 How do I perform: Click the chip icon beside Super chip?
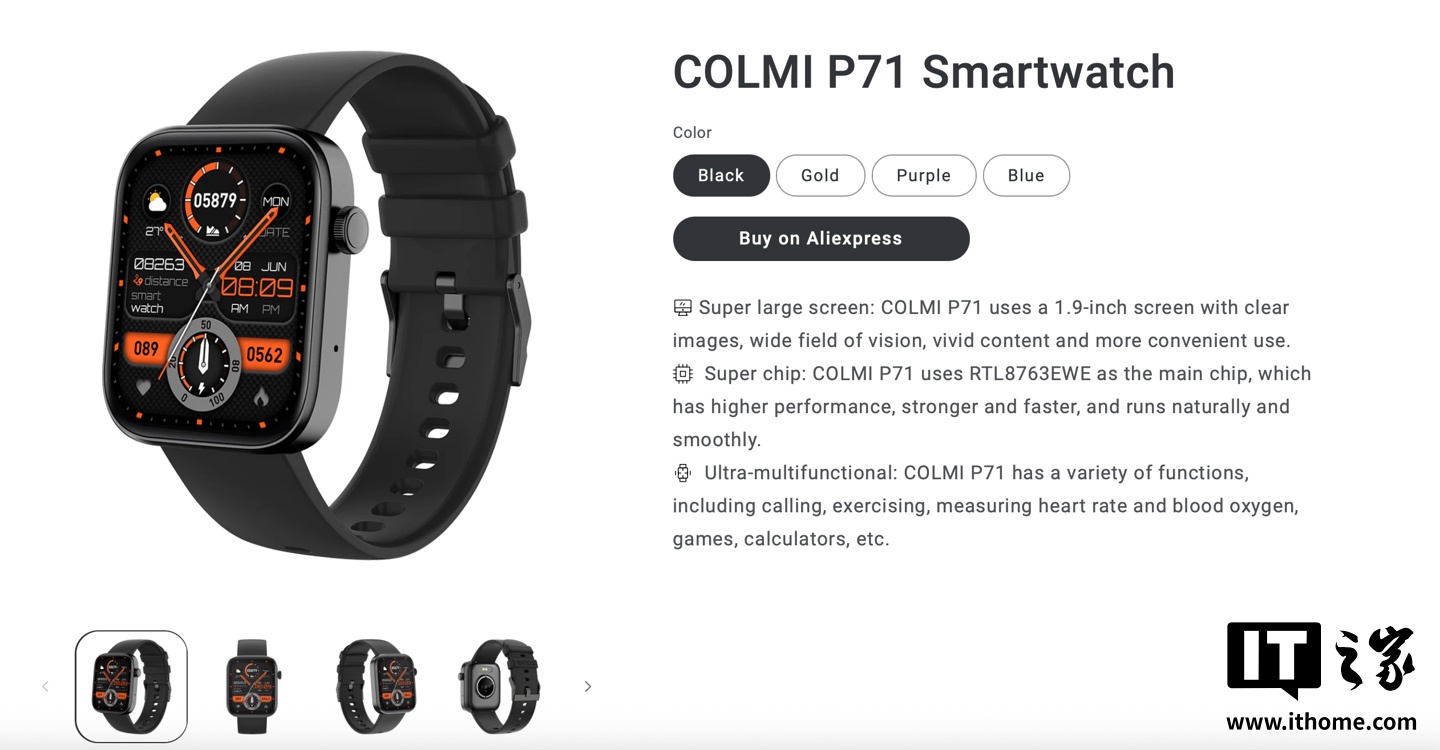682,374
